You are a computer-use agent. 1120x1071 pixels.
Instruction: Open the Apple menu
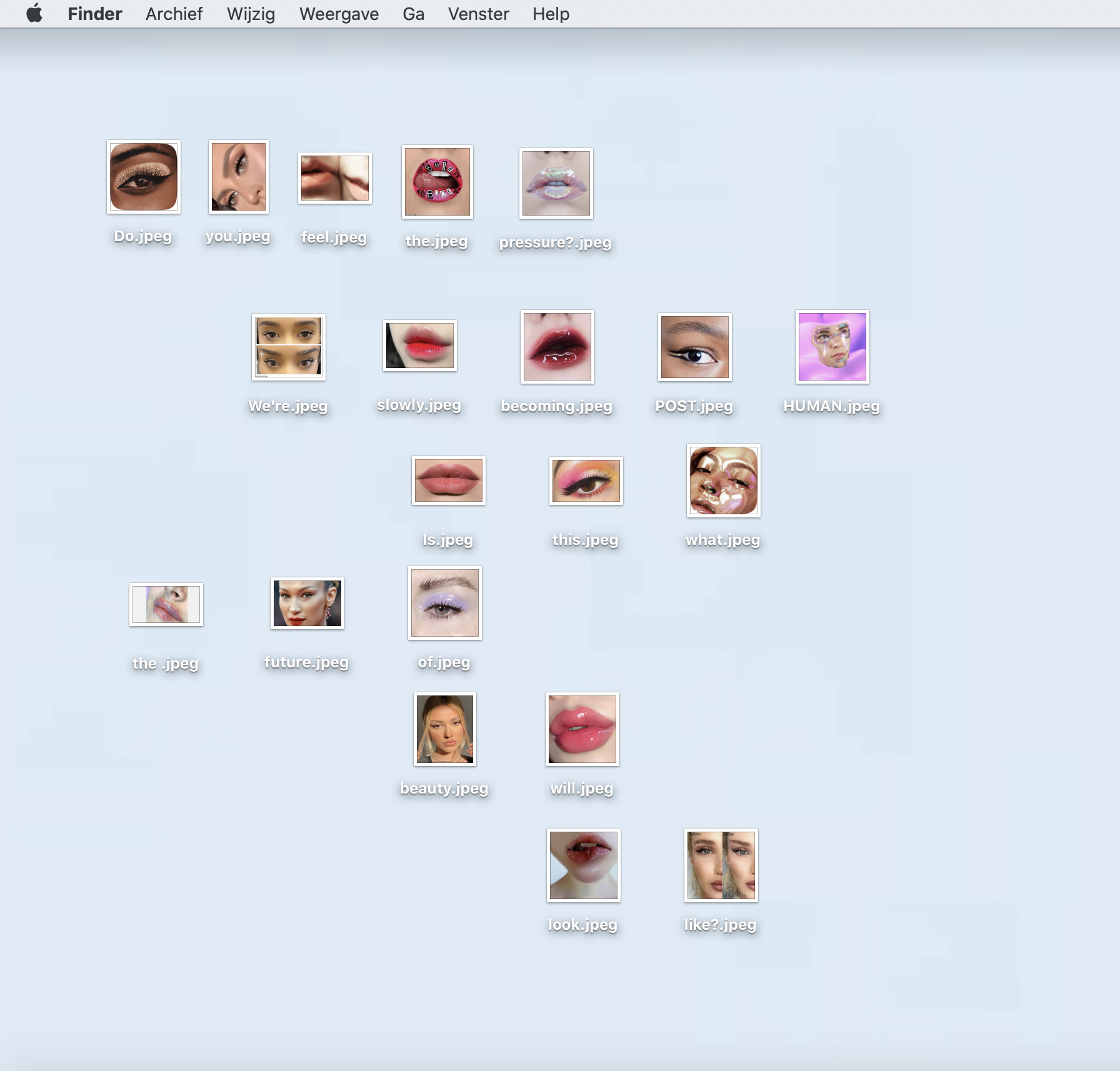click(x=34, y=13)
